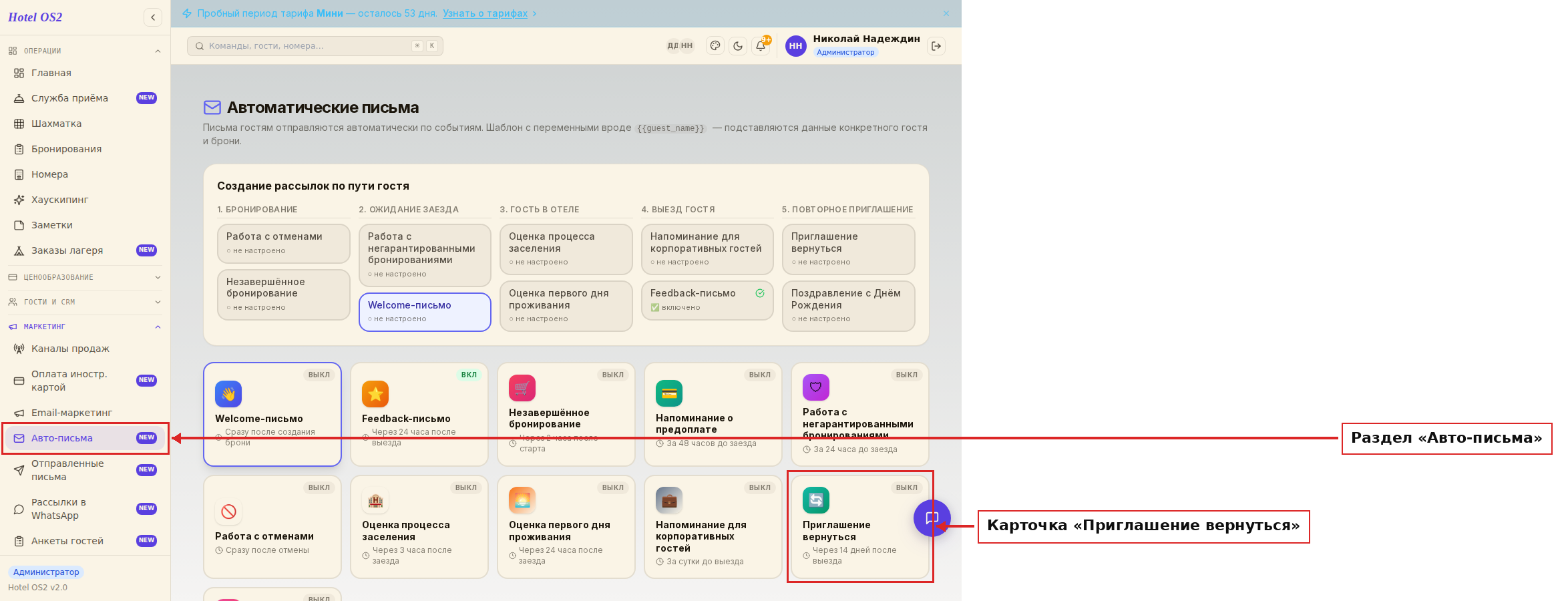Open Заказы лагеря menu item
Viewport: 1568px width, 601px height.
(x=85, y=250)
